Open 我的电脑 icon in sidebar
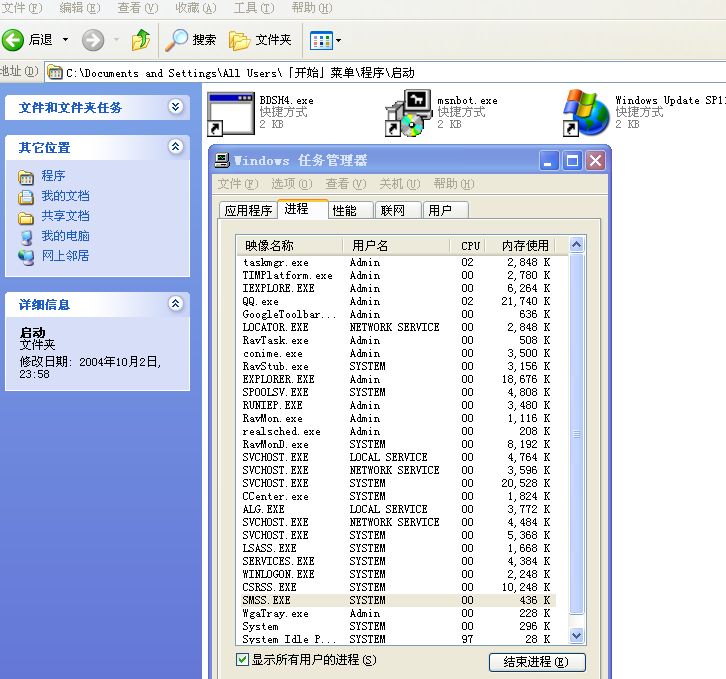 pyautogui.click(x=27, y=237)
